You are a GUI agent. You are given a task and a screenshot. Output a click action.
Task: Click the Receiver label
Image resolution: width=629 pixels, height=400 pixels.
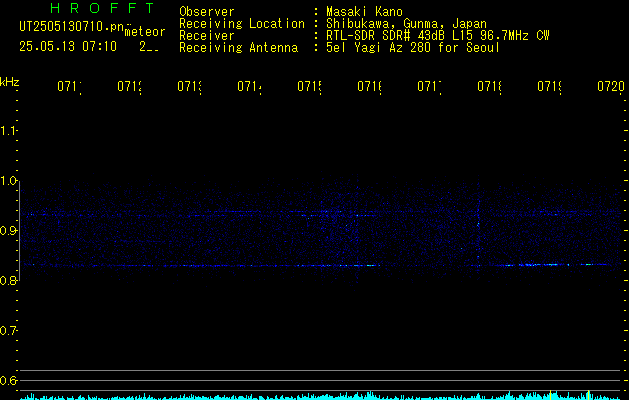[x=207, y=36]
